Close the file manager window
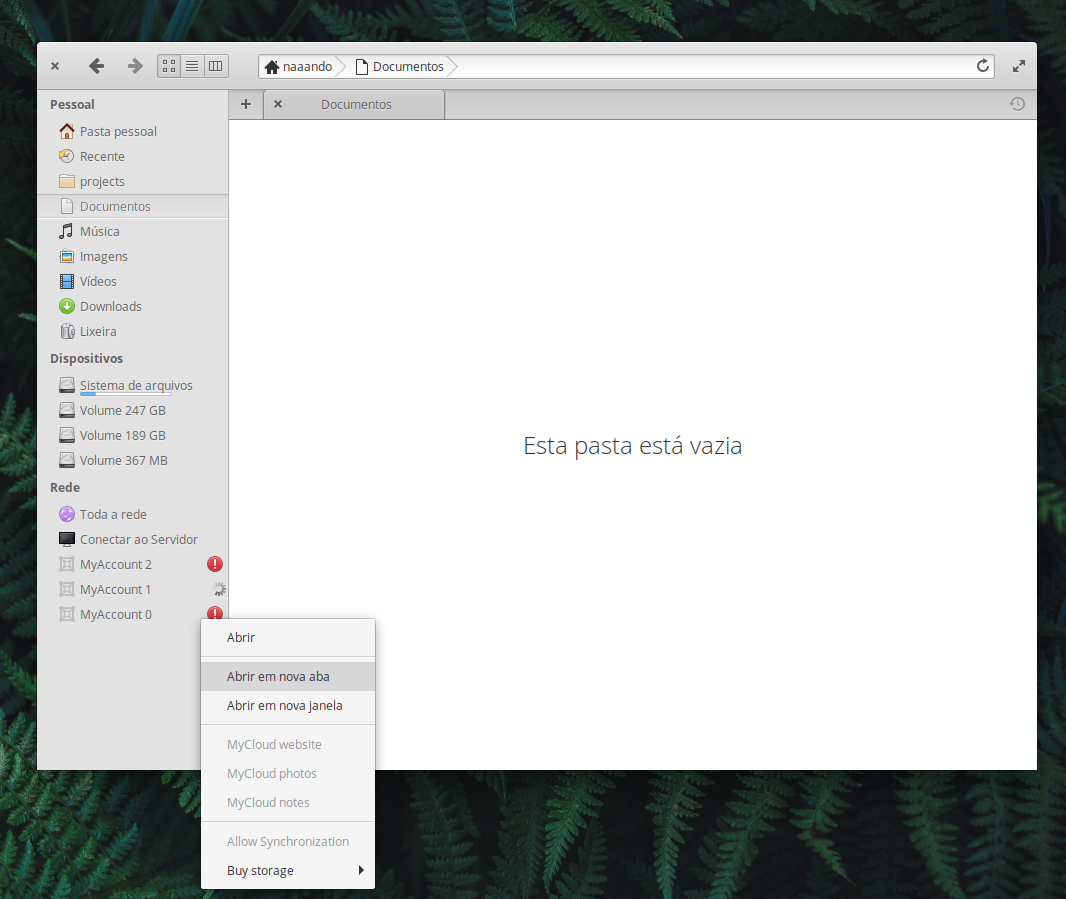 (55, 66)
